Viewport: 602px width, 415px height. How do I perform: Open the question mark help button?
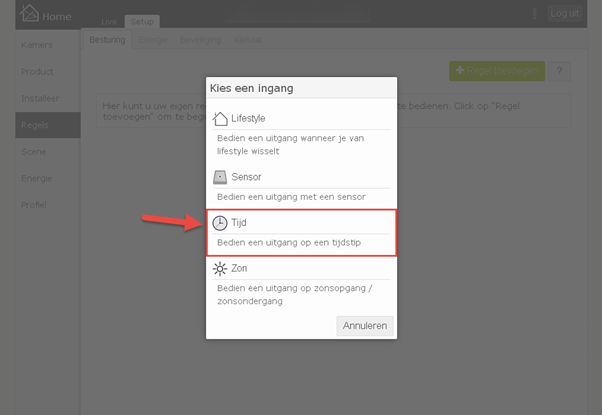click(559, 71)
